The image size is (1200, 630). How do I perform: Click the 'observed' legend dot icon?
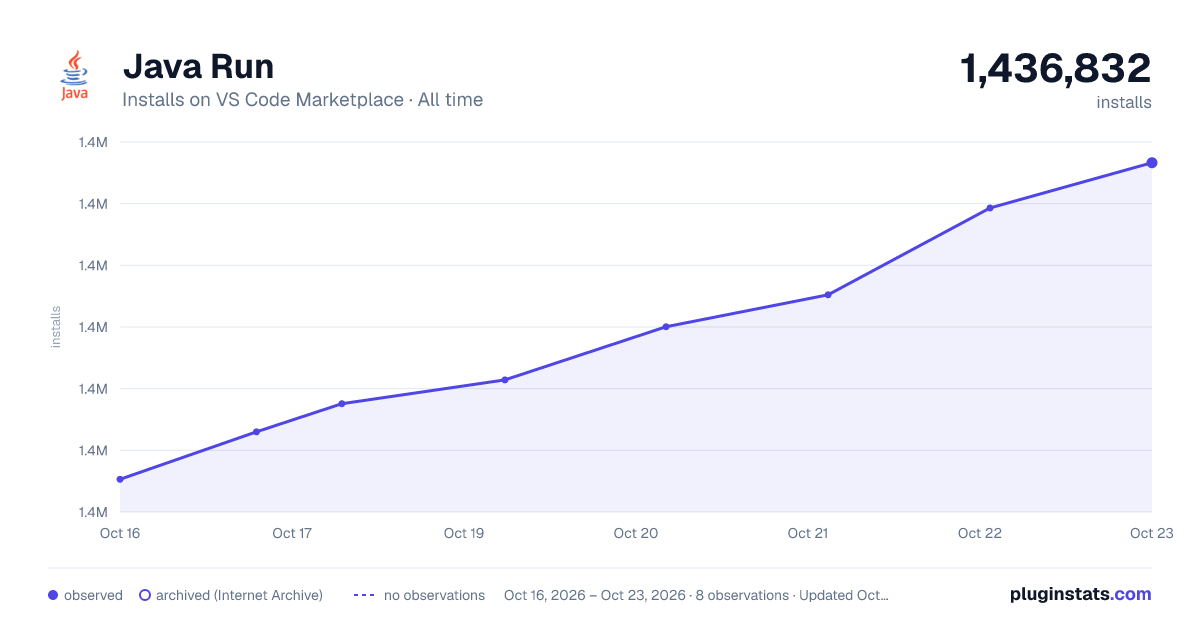(53, 595)
